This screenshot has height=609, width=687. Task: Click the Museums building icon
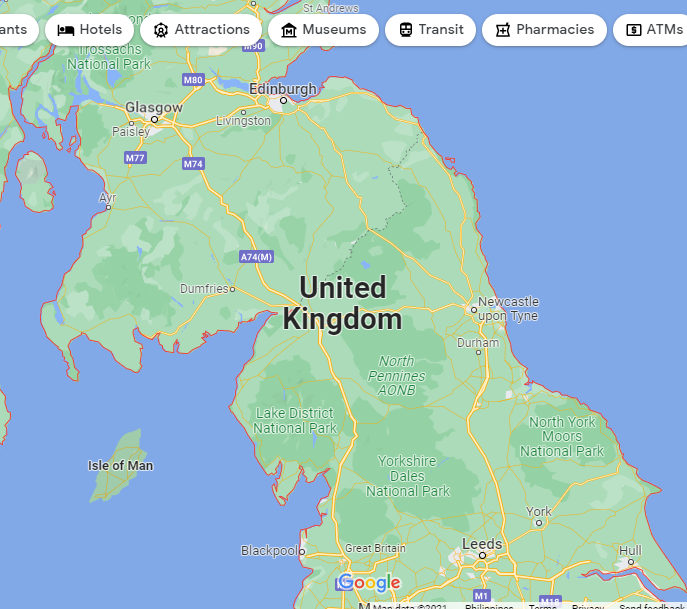click(289, 30)
